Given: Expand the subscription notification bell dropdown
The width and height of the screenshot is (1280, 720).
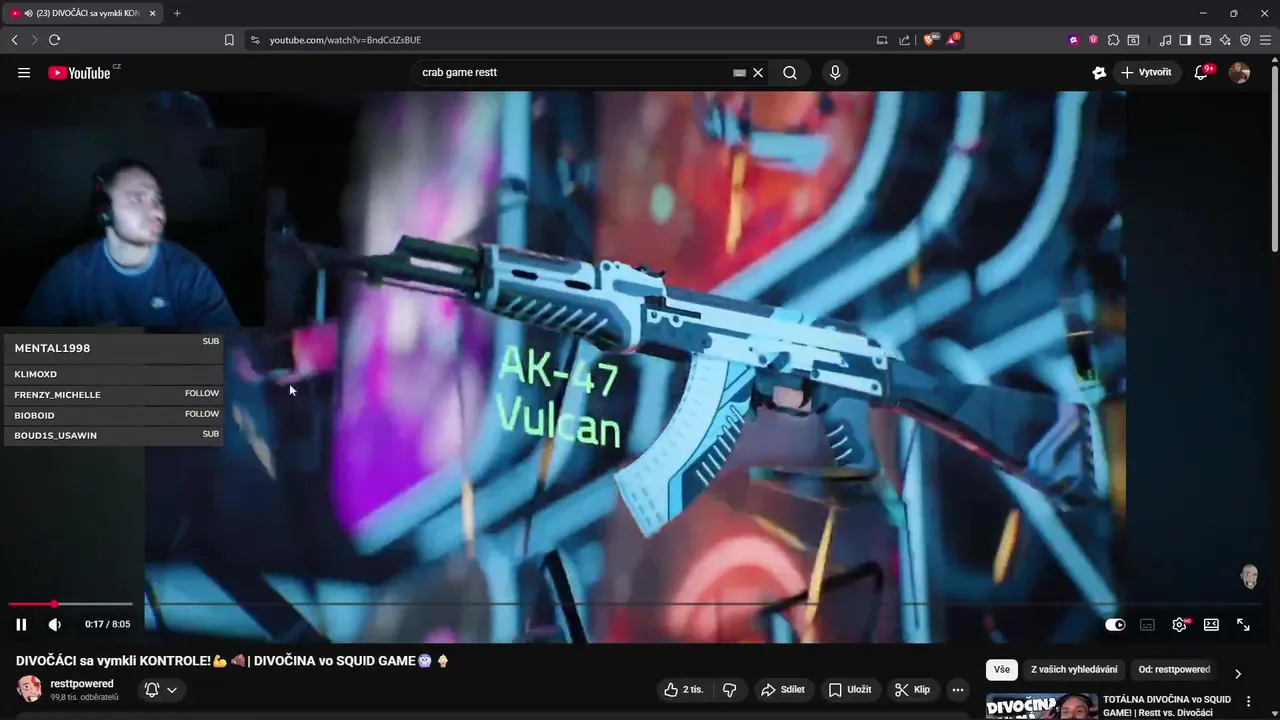Looking at the screenshot, I should pyautogui.click(x=161, y=689).
